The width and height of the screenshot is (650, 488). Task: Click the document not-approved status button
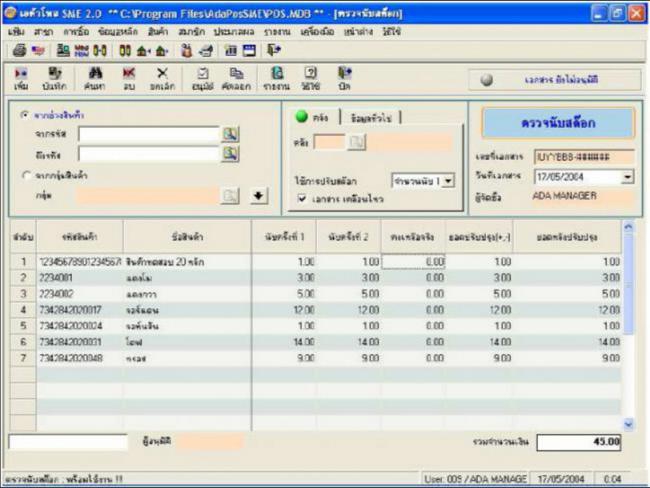coord(555,80)
